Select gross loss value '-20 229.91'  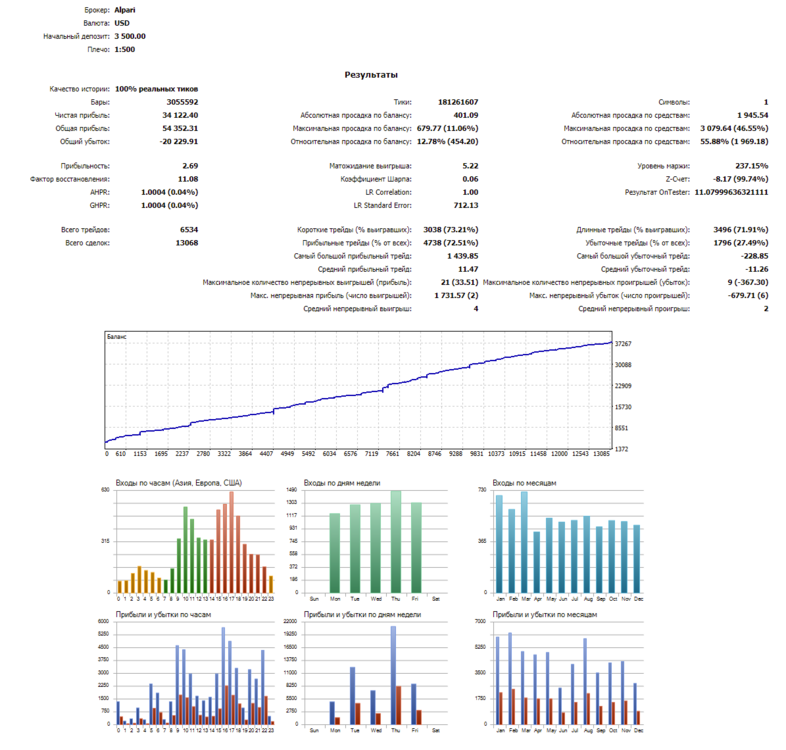click(x=179, y=141)
